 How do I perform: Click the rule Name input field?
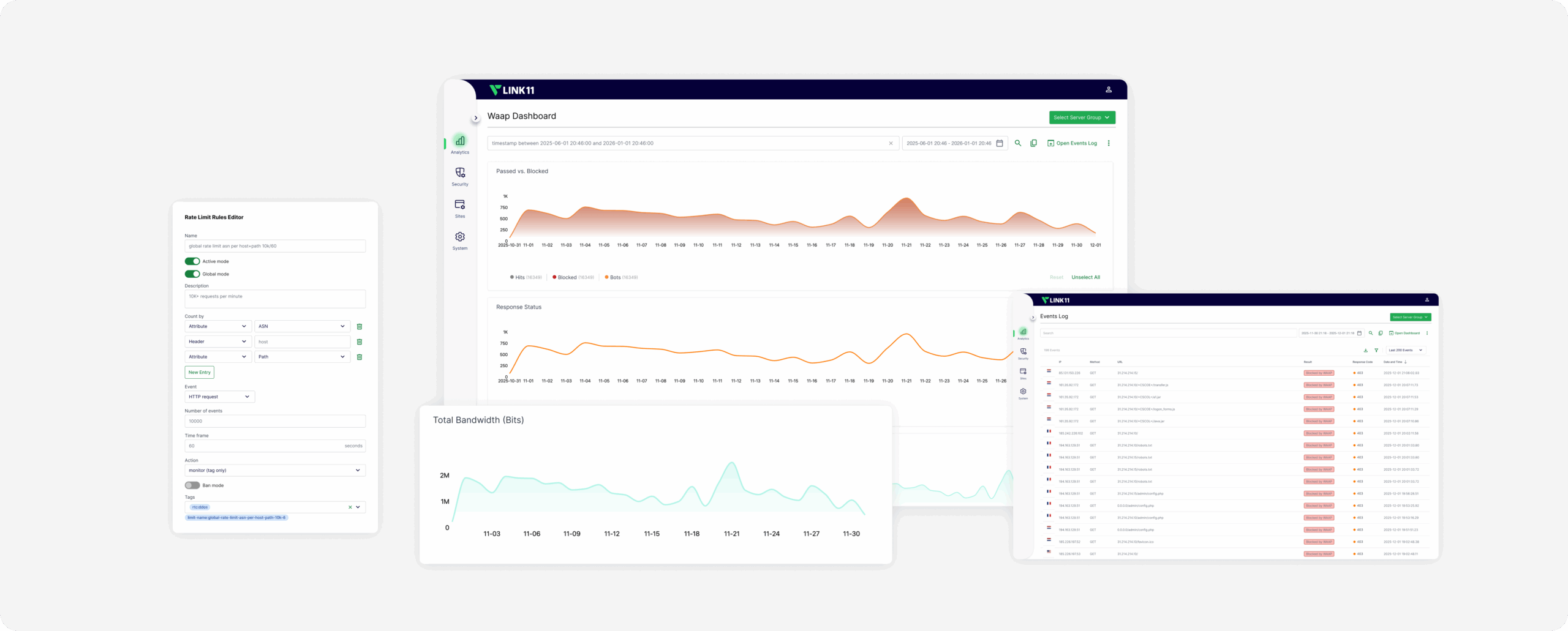(275, 246)
